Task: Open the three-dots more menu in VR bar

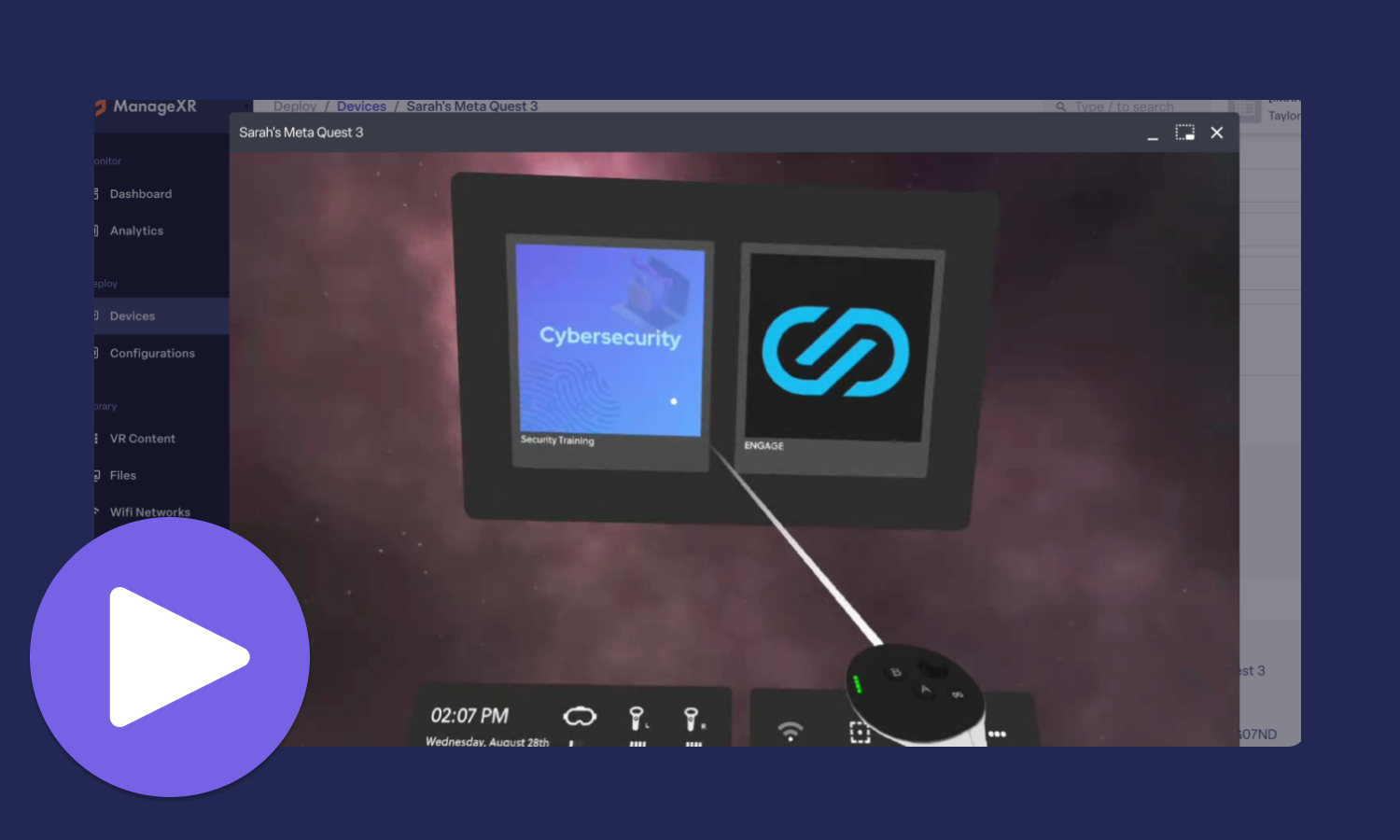Action: (997, 734)
